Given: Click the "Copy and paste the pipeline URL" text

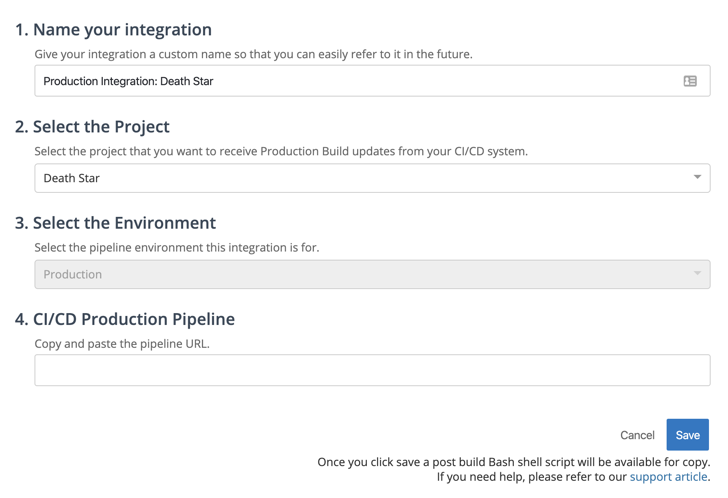Looking at the screenshot, I should tap(122, 343).
